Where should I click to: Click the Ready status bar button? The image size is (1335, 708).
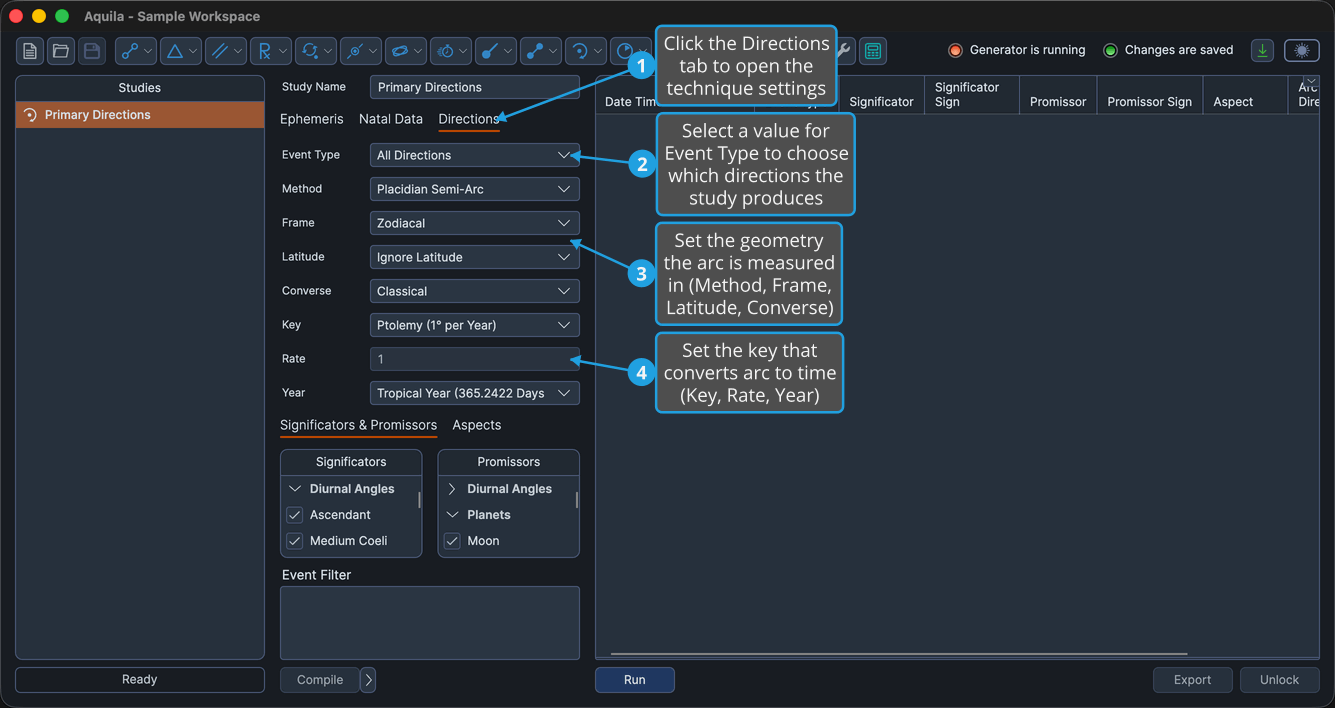(140, 680)
